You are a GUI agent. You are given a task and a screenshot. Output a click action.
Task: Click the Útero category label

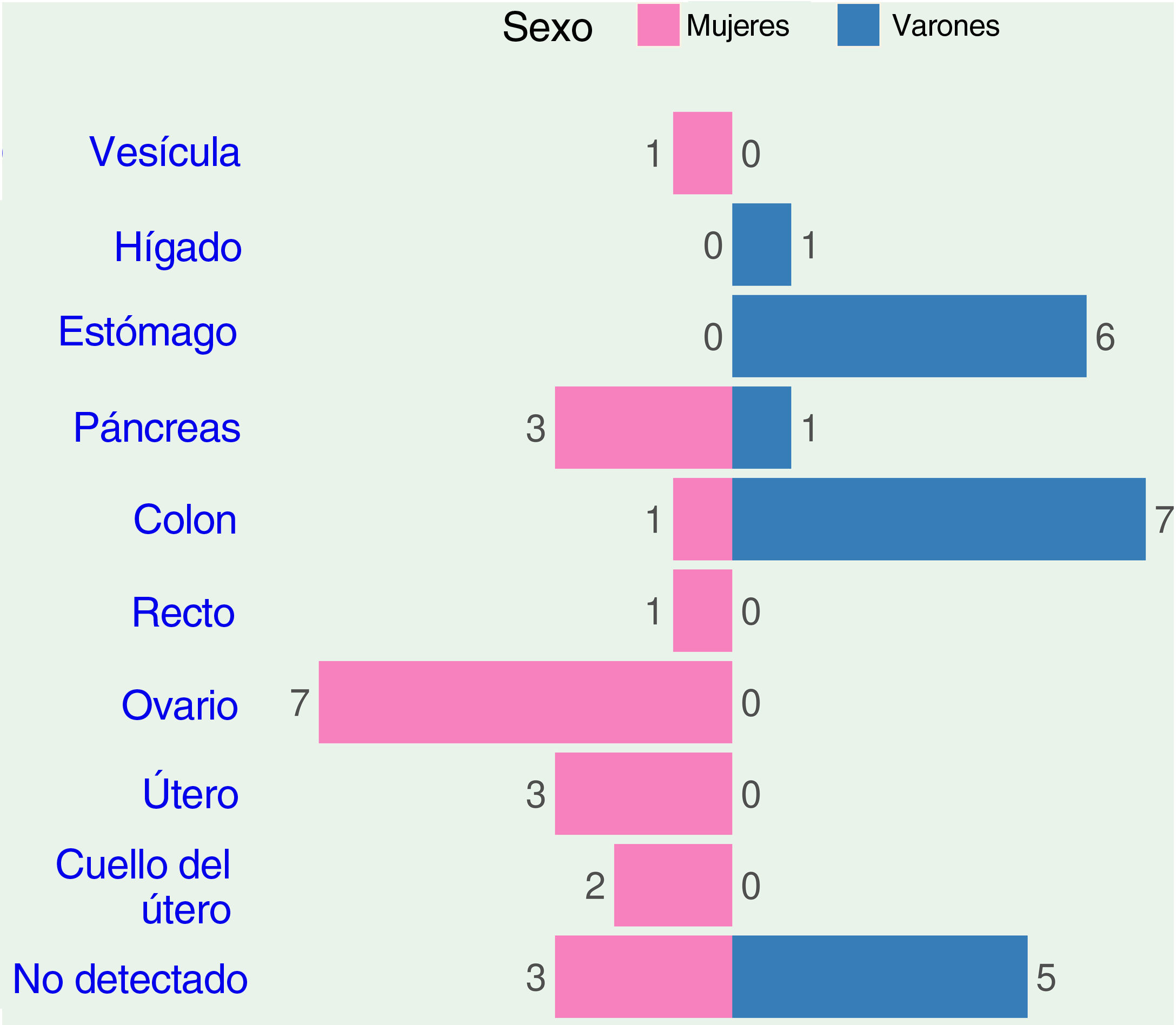(190, 794)
